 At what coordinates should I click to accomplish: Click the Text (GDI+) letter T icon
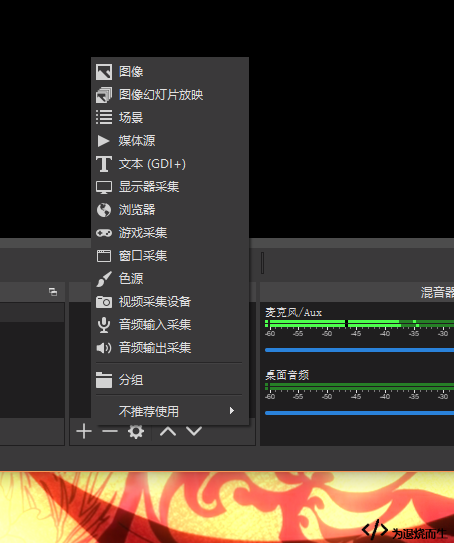tap(104, 164)
